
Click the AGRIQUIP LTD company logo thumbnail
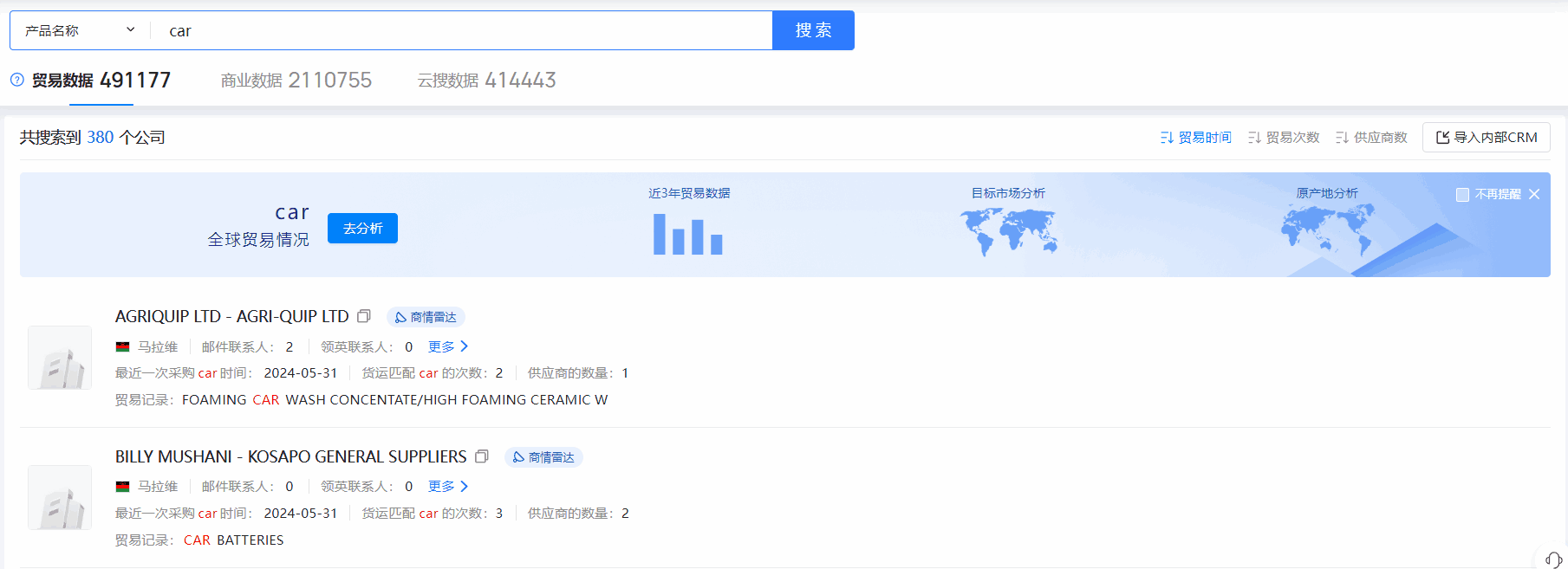tap(60, 358)
